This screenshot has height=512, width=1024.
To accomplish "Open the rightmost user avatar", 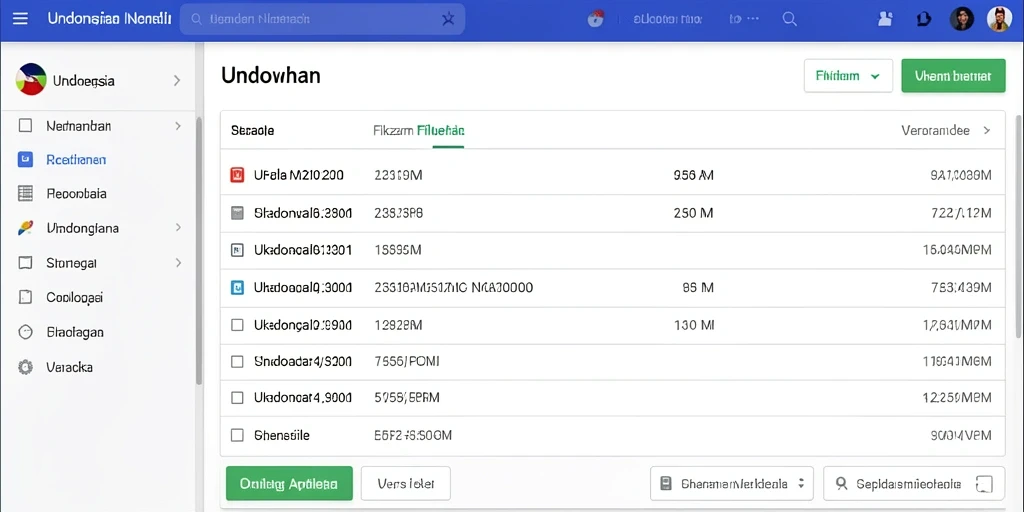I will tap(999, 19).
